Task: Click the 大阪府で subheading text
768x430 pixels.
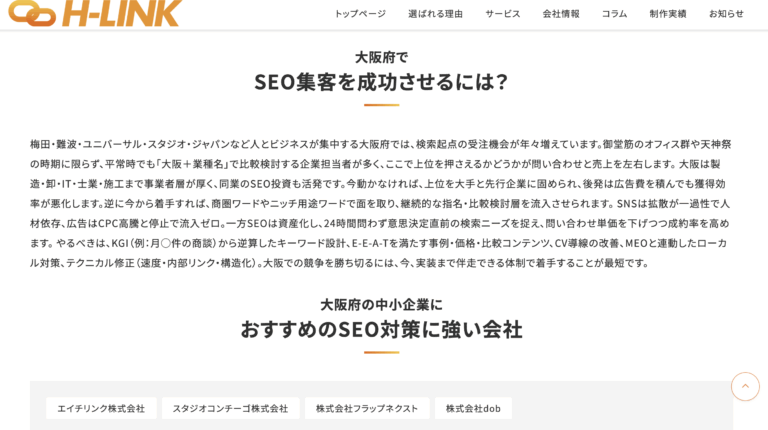Action: (381, 57)
